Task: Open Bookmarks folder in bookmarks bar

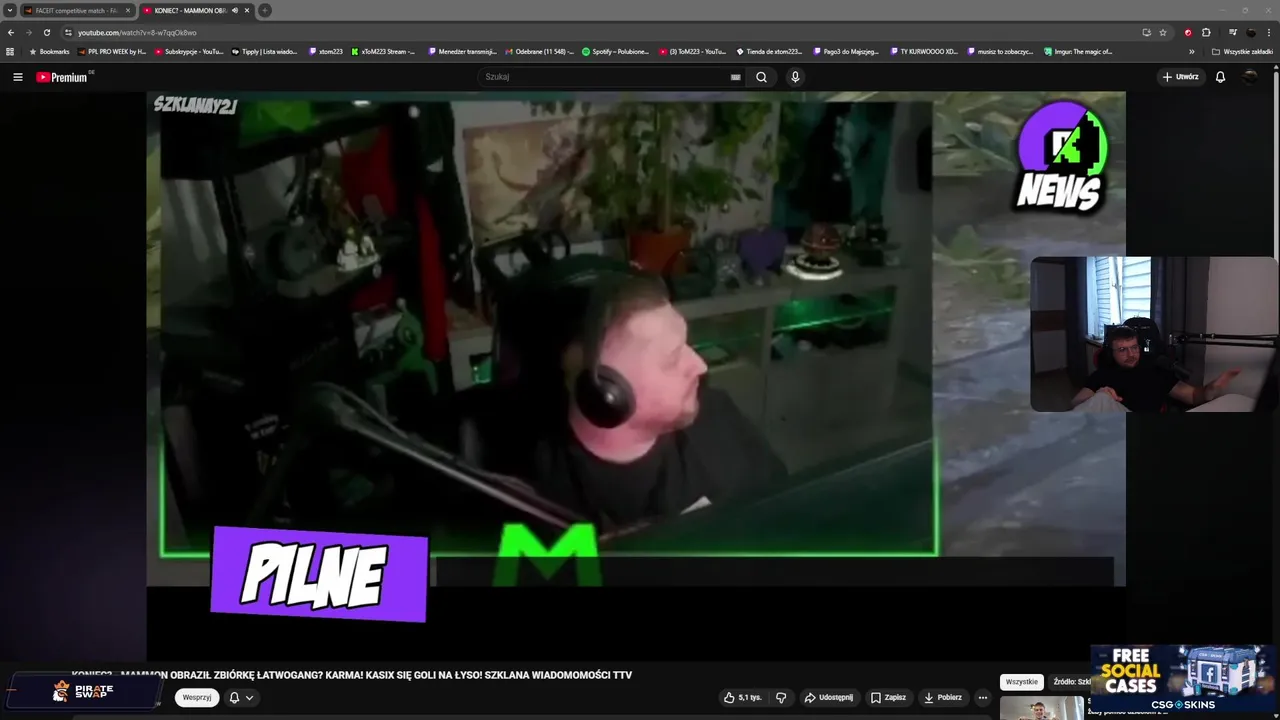Action: point(49,51)
